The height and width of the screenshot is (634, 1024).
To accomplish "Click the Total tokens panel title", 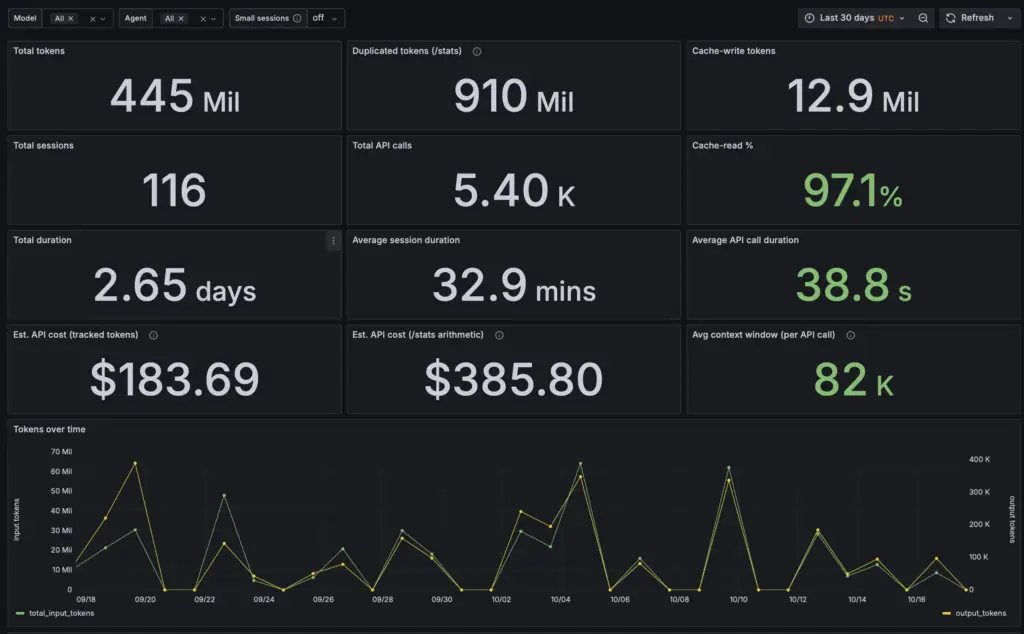I will coord(39,51).
